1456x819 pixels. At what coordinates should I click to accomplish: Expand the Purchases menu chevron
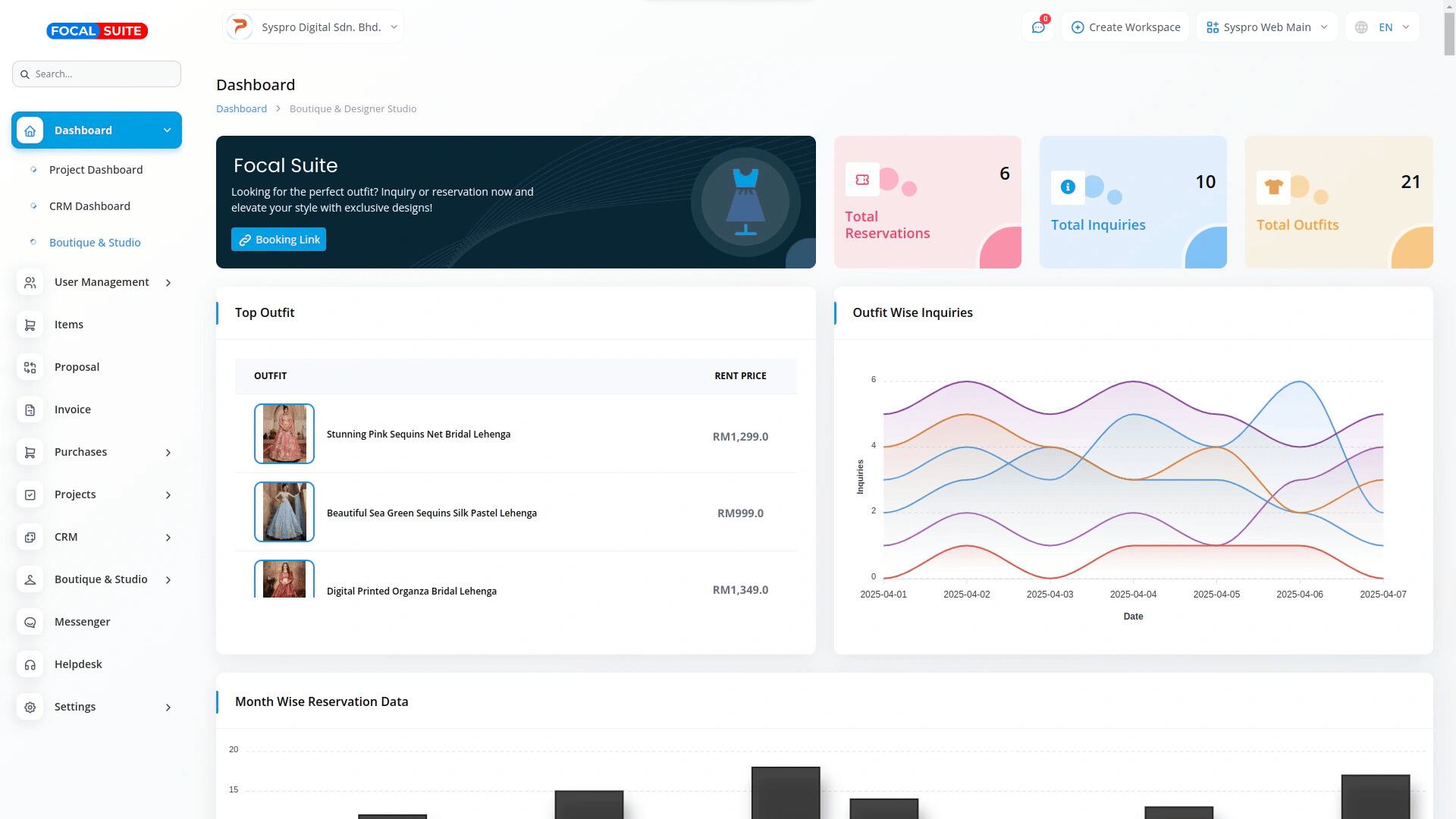168,453
